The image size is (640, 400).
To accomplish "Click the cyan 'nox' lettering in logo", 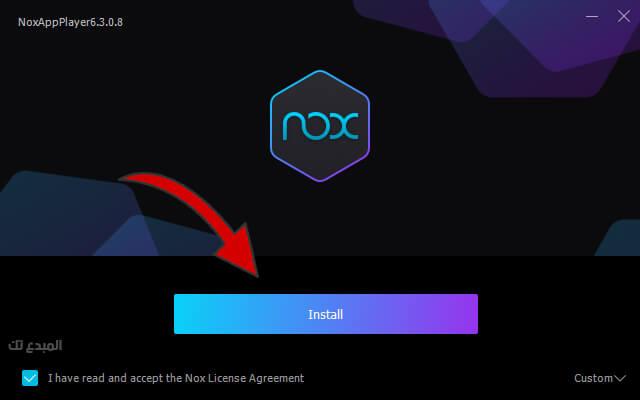I will click(320, 126).
